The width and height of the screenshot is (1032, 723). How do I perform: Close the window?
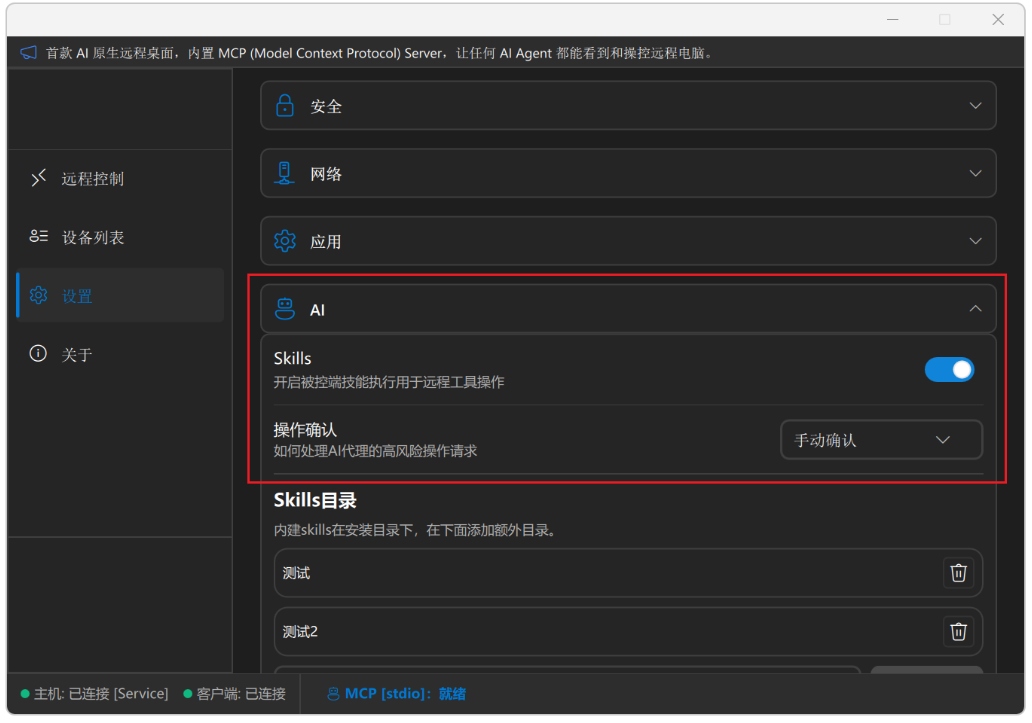point(998,20)
